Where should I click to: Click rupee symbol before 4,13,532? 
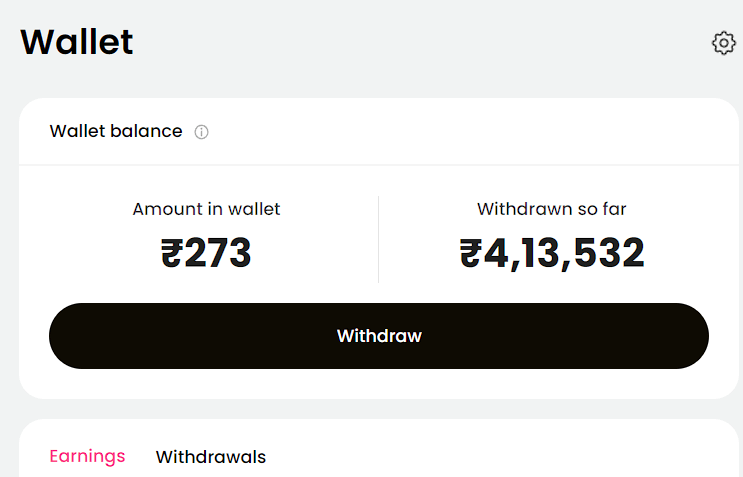[x=471, y=254]
